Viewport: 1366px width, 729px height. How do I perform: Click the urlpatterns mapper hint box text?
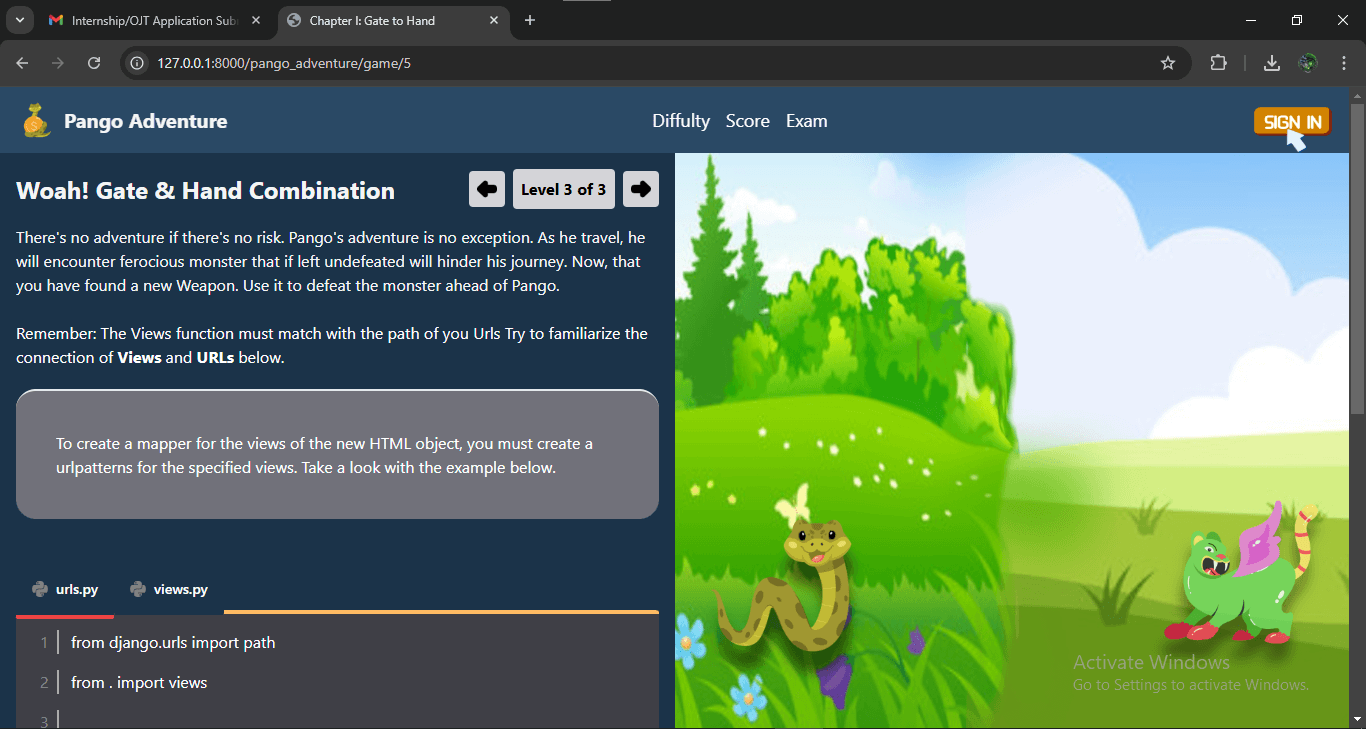pos(324,455)
